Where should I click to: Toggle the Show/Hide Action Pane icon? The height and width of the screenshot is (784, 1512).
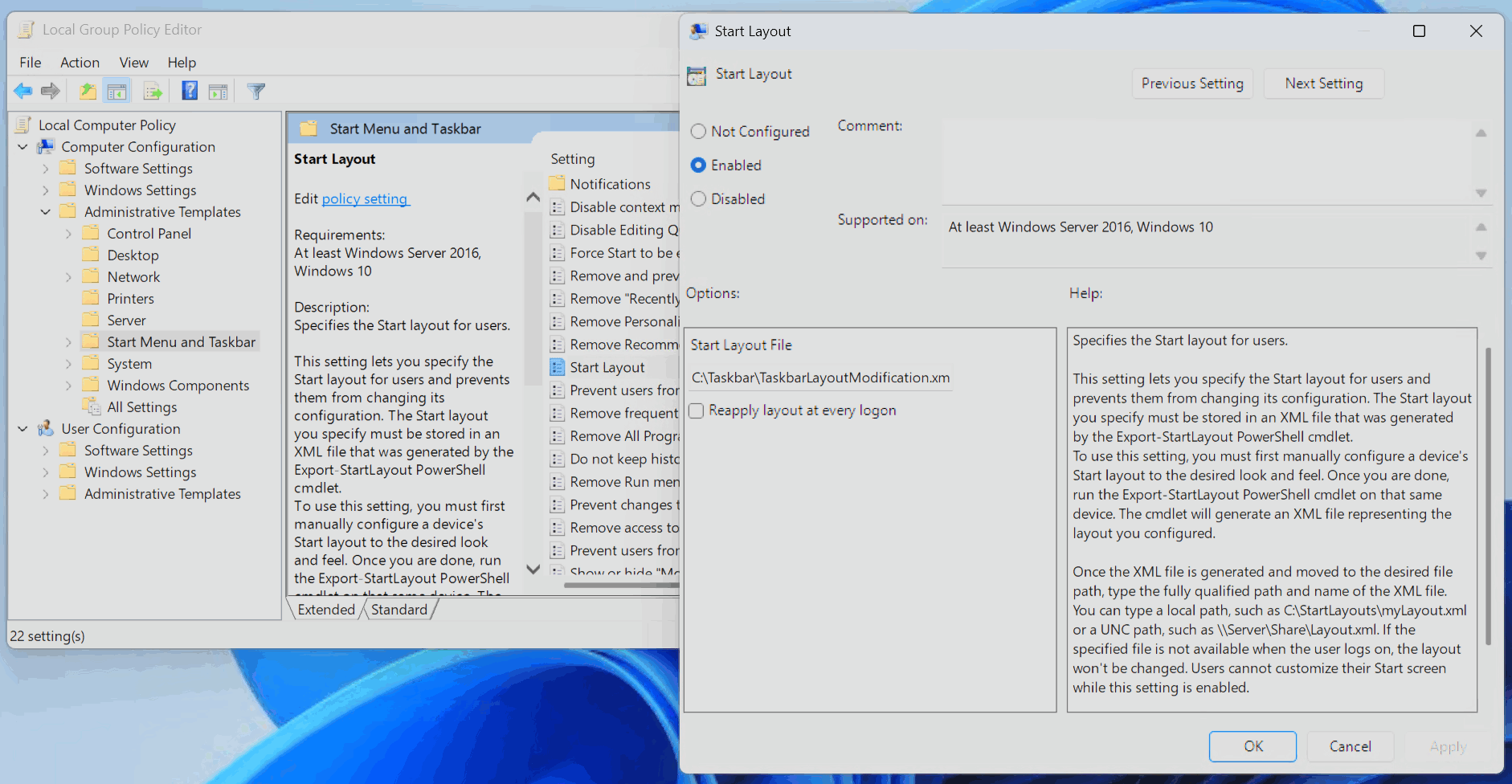tap(219, 92)
